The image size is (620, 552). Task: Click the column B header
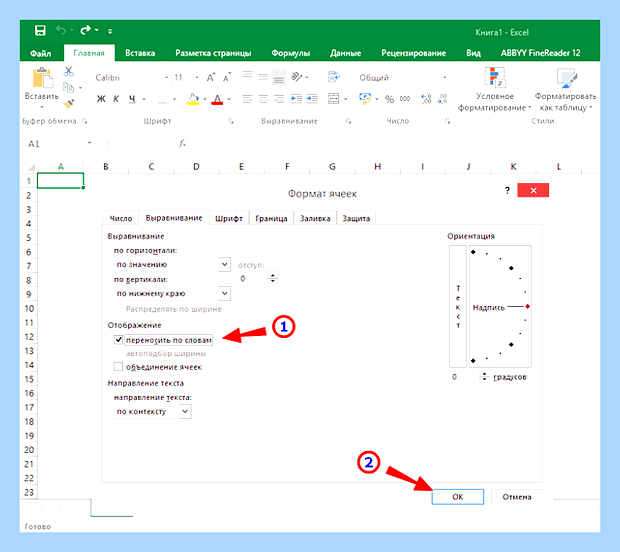click(x=106, y=166)
